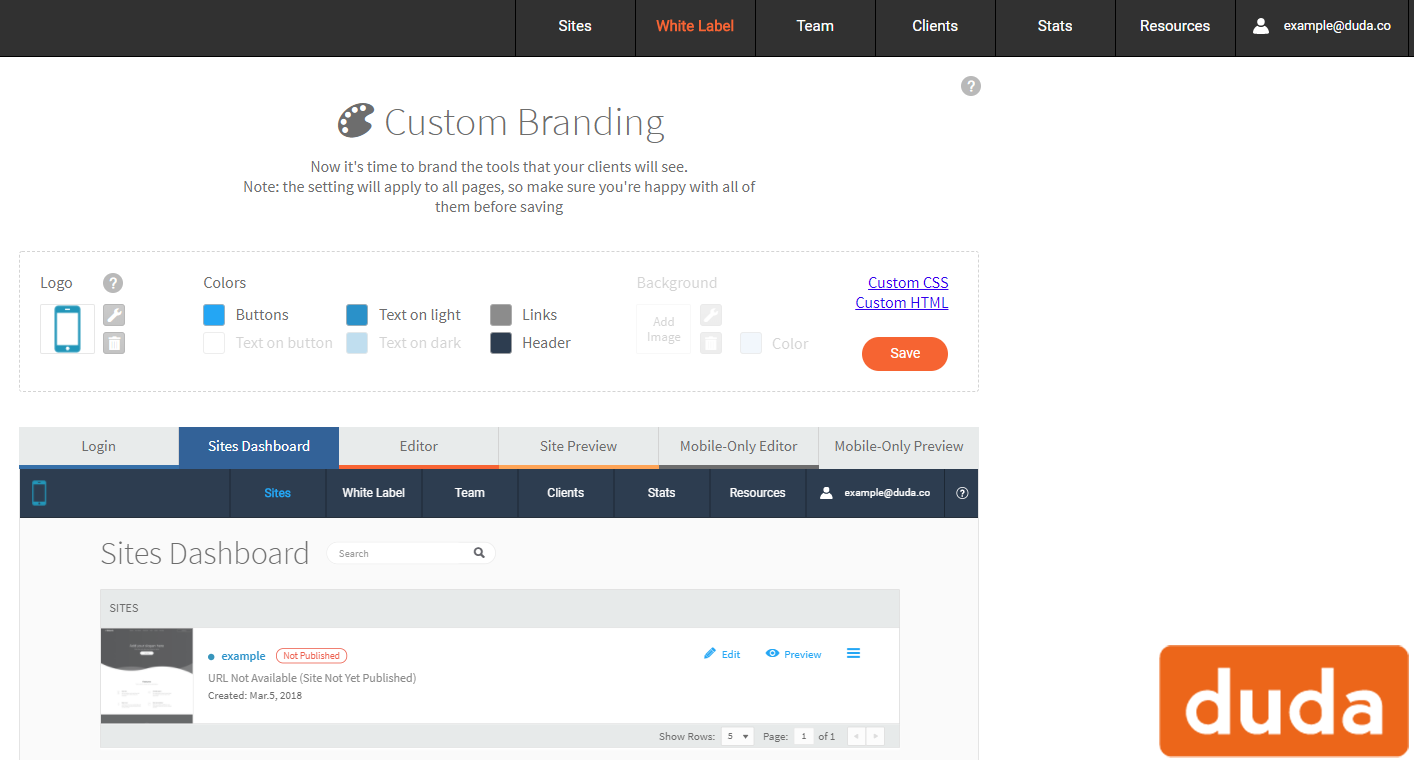Click the logo wrench edit icon

(x=114, y=315)
